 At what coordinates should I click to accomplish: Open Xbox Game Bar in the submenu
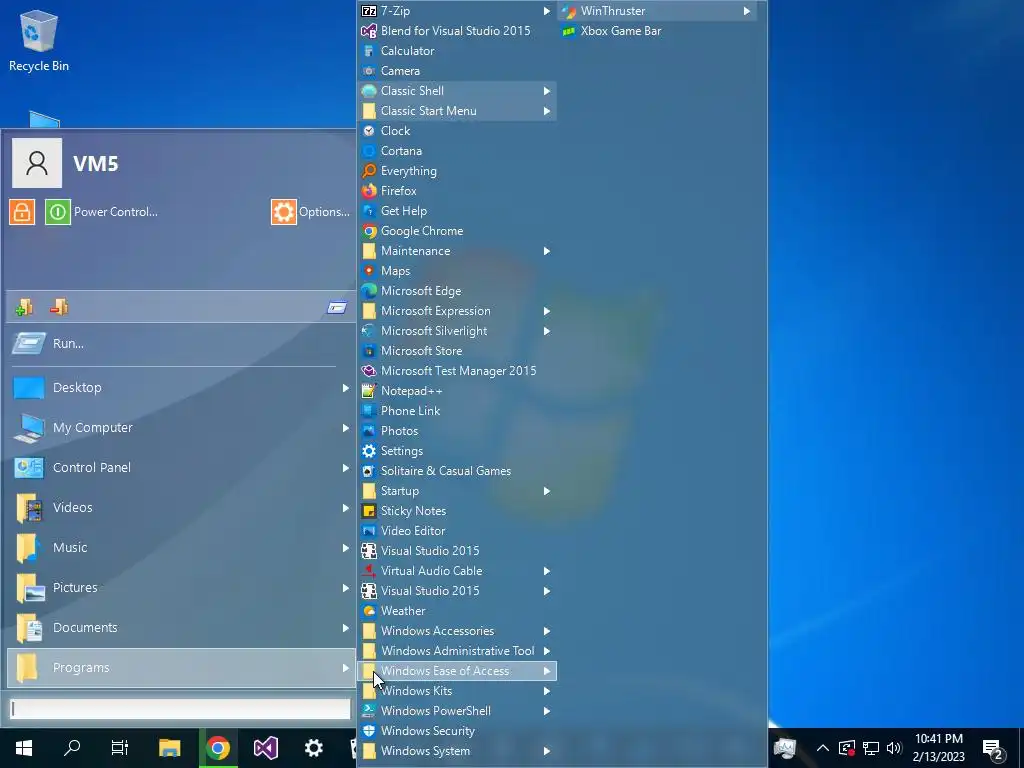coord(658,31)
